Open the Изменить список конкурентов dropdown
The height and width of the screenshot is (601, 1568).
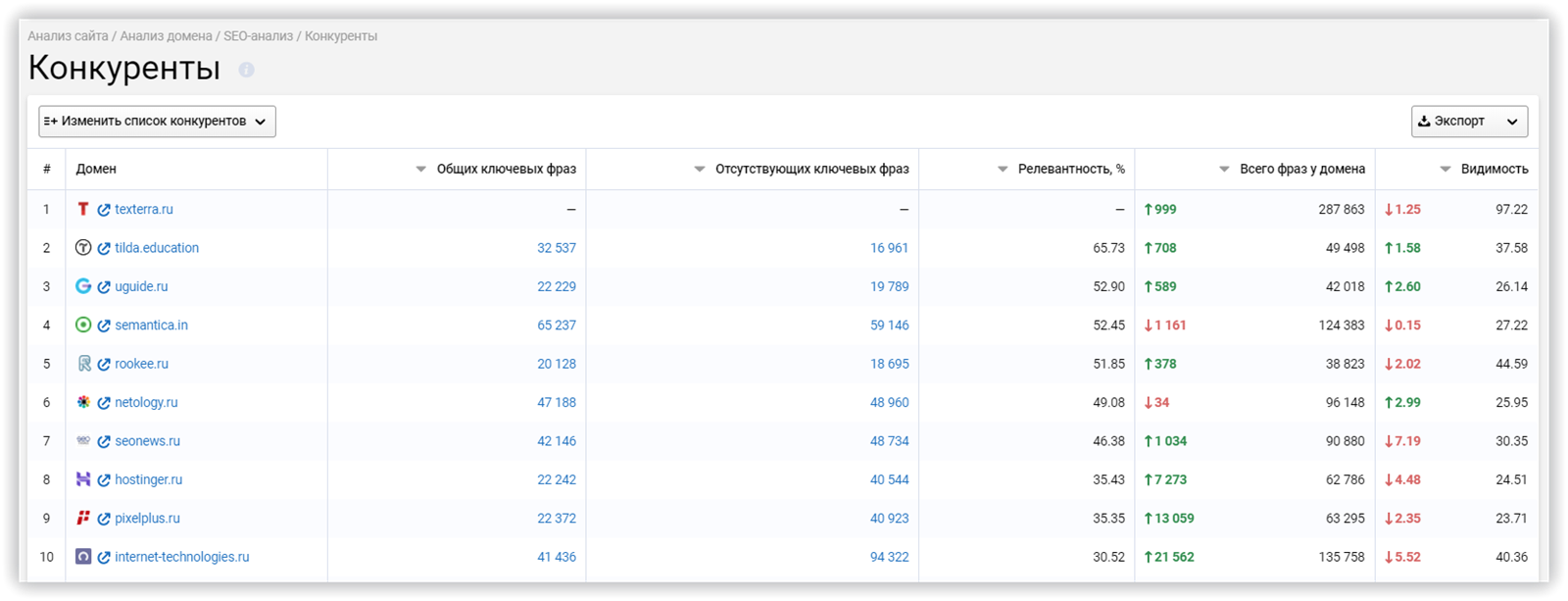pyautogui.click(x=157, y=122)
